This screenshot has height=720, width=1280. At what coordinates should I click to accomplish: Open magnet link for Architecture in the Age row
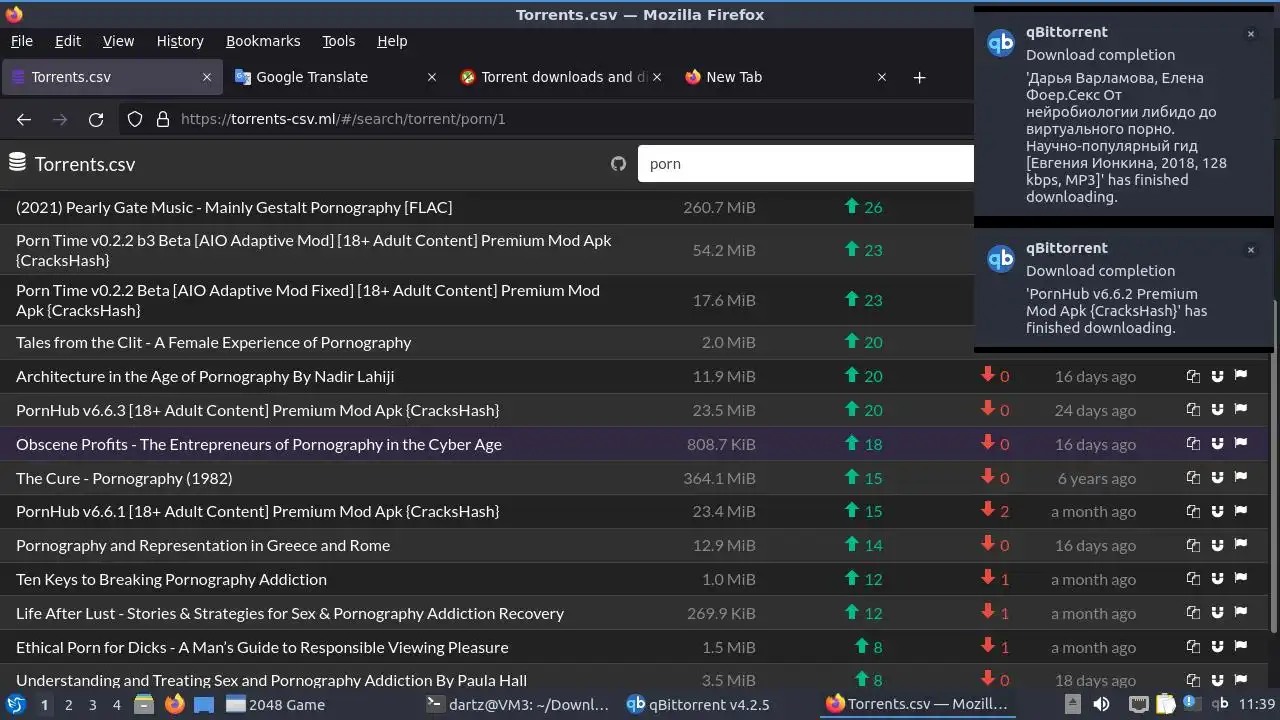(1217, 376)
